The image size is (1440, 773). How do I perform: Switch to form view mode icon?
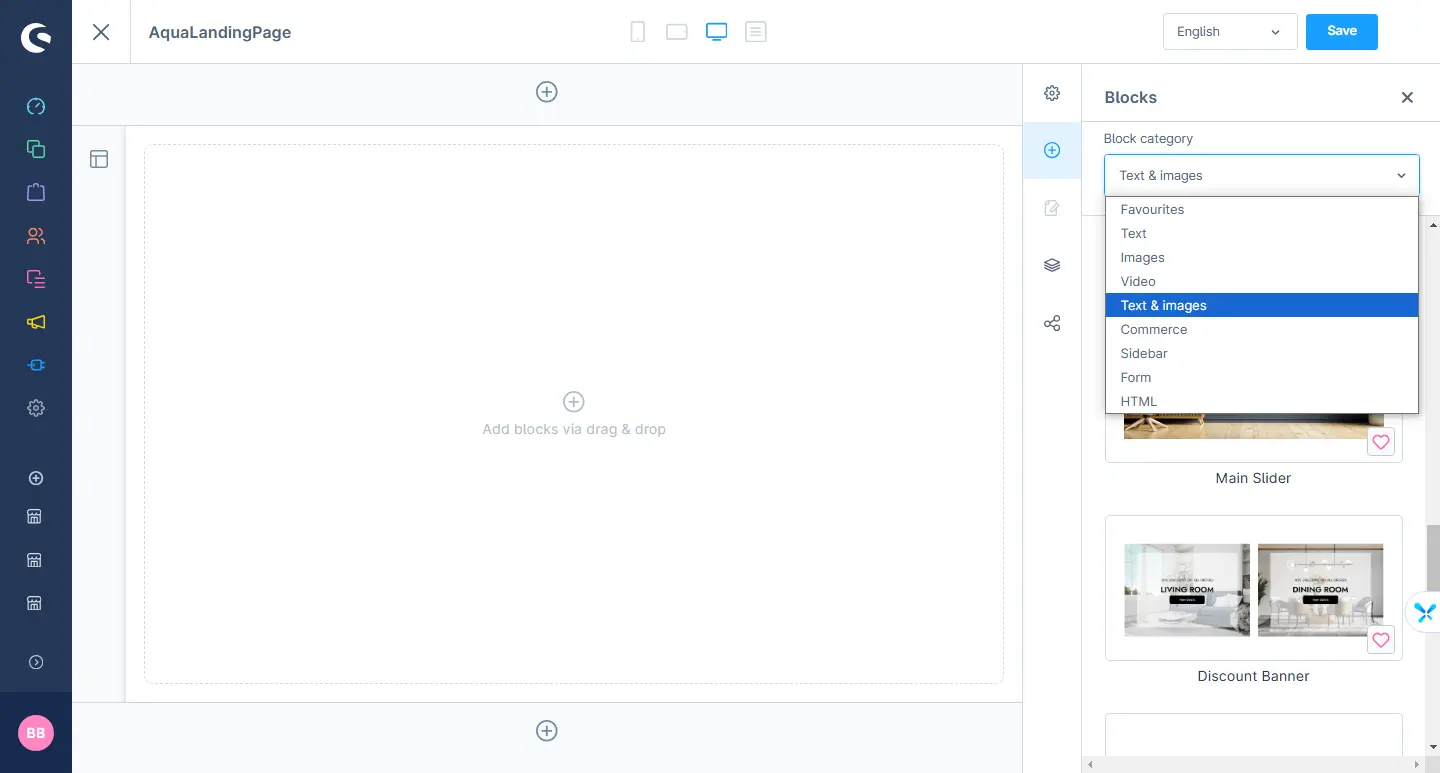click(x=756, y=32)
